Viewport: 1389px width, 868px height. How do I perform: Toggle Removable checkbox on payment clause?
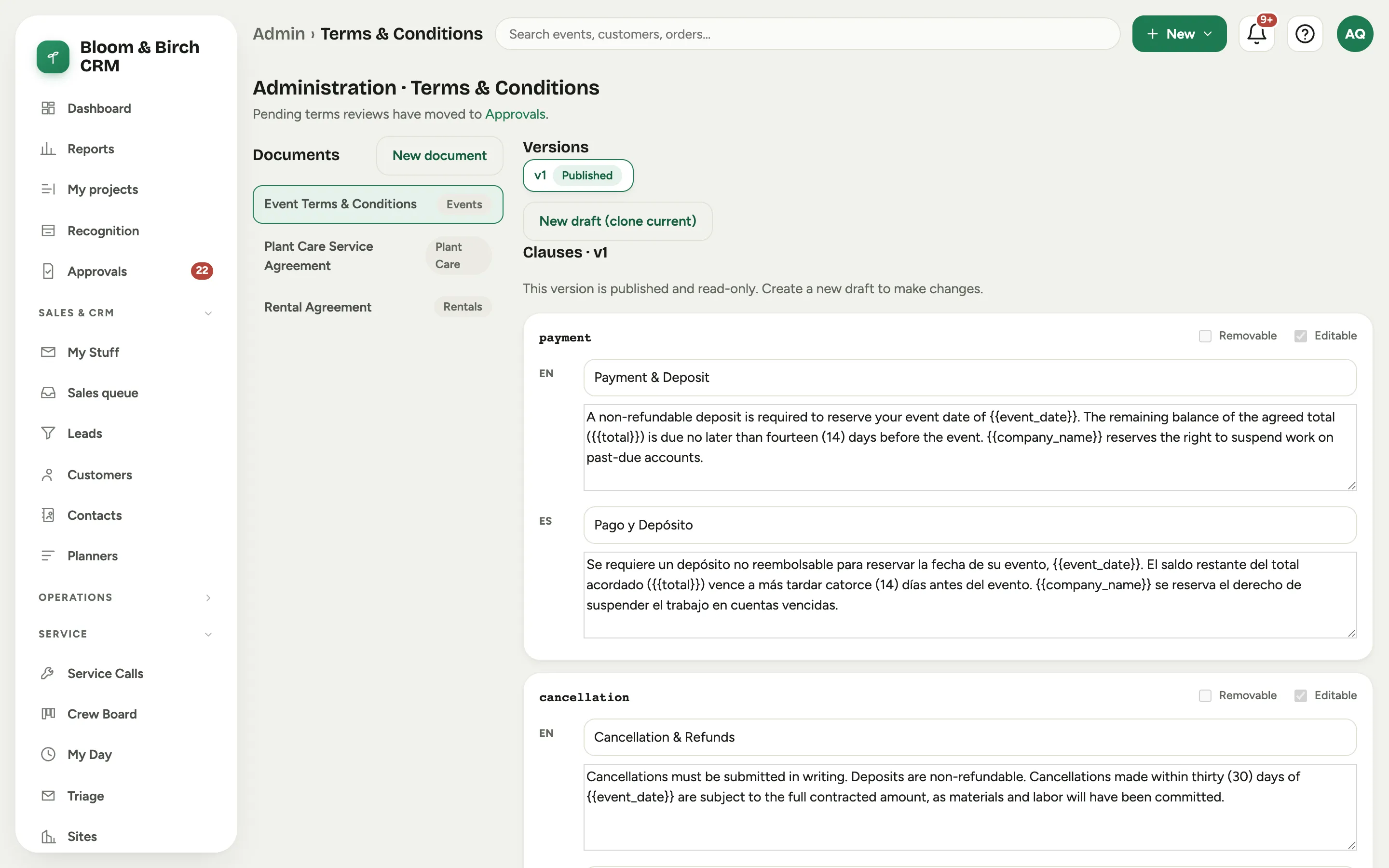coord(1205,336)
